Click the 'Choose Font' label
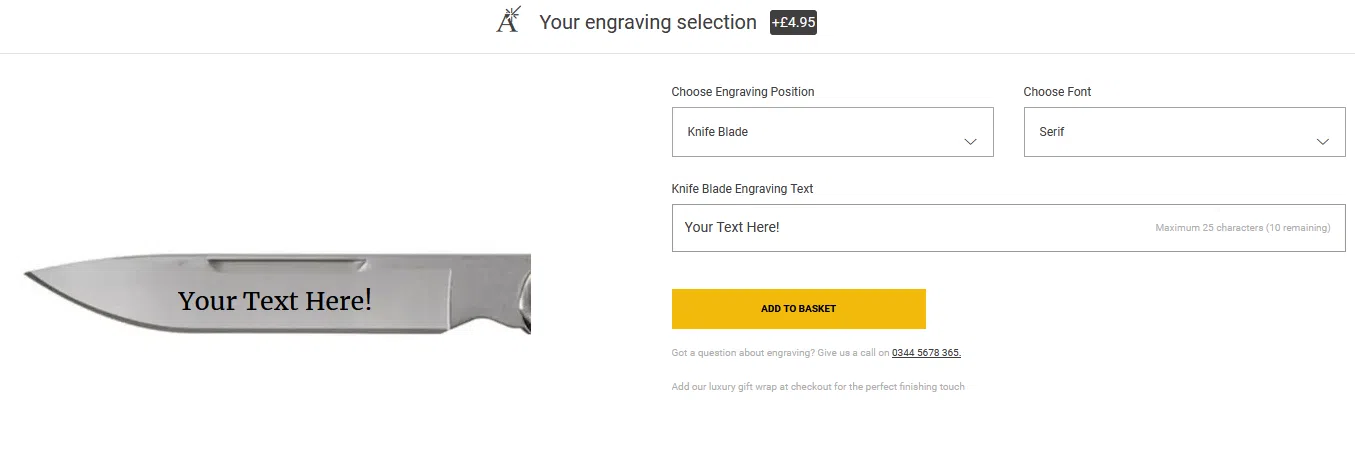 point(1057,92)
